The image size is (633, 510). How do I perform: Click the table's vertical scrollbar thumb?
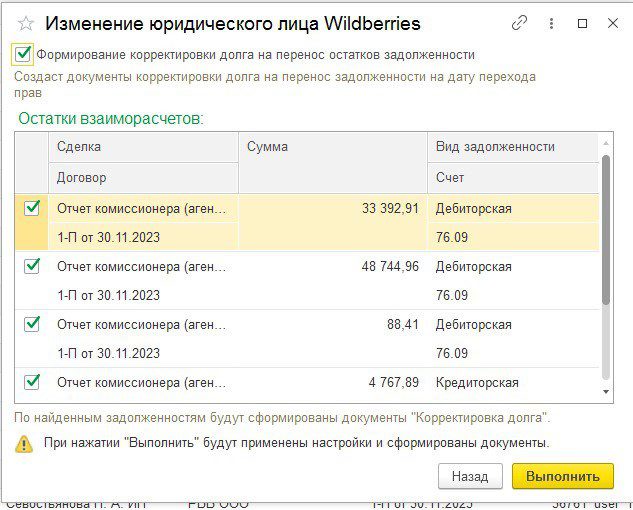(605, 230)
